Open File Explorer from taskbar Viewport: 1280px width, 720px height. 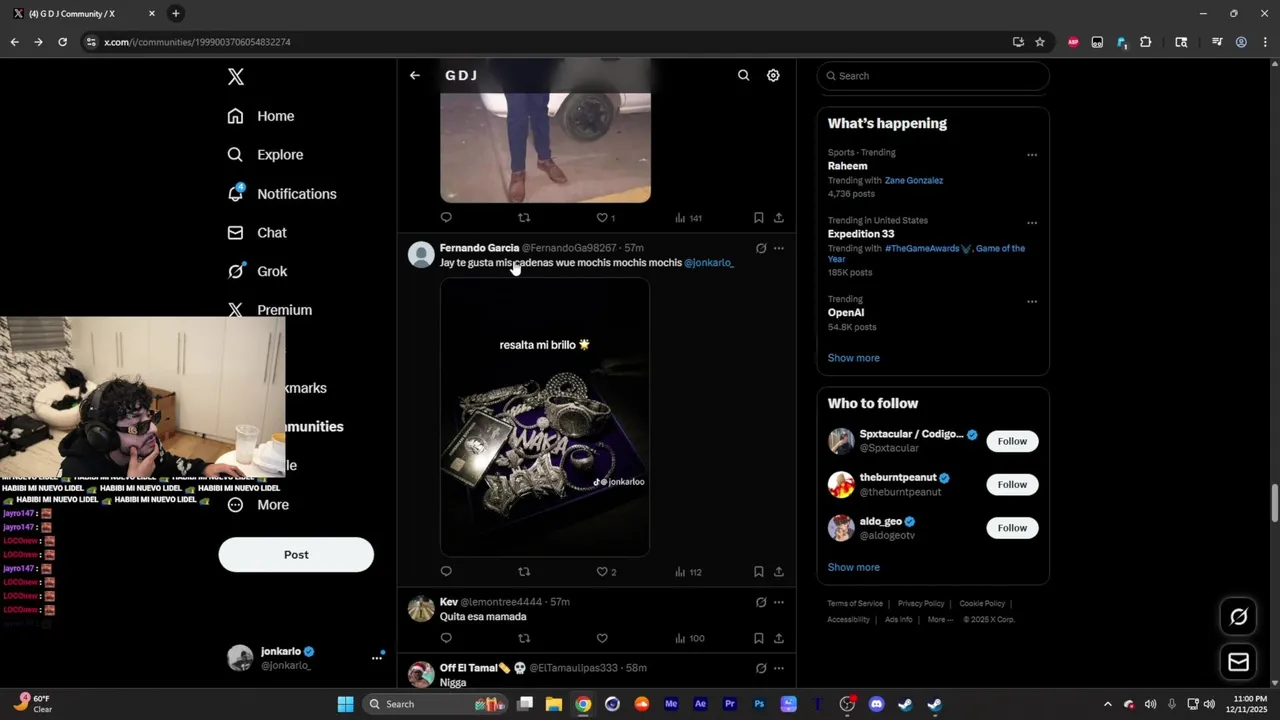point(554,704)
